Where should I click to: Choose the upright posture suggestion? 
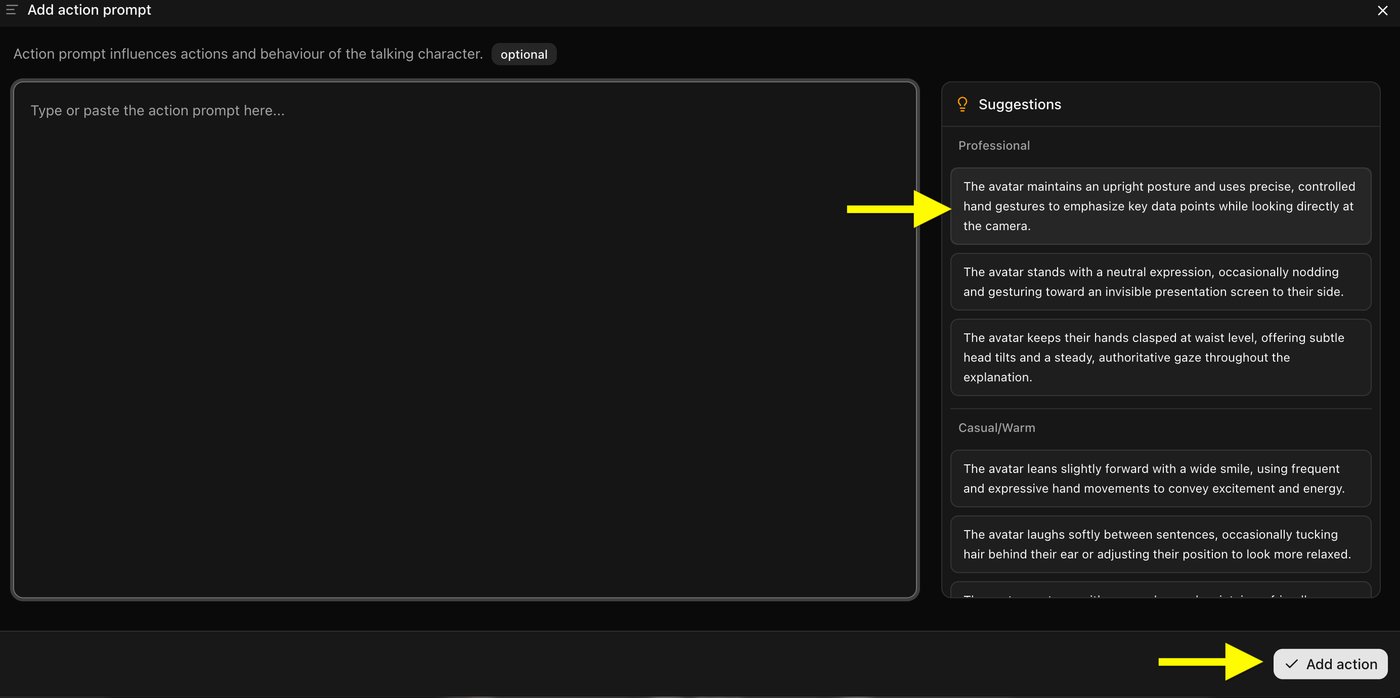[x=1160, y=206]
